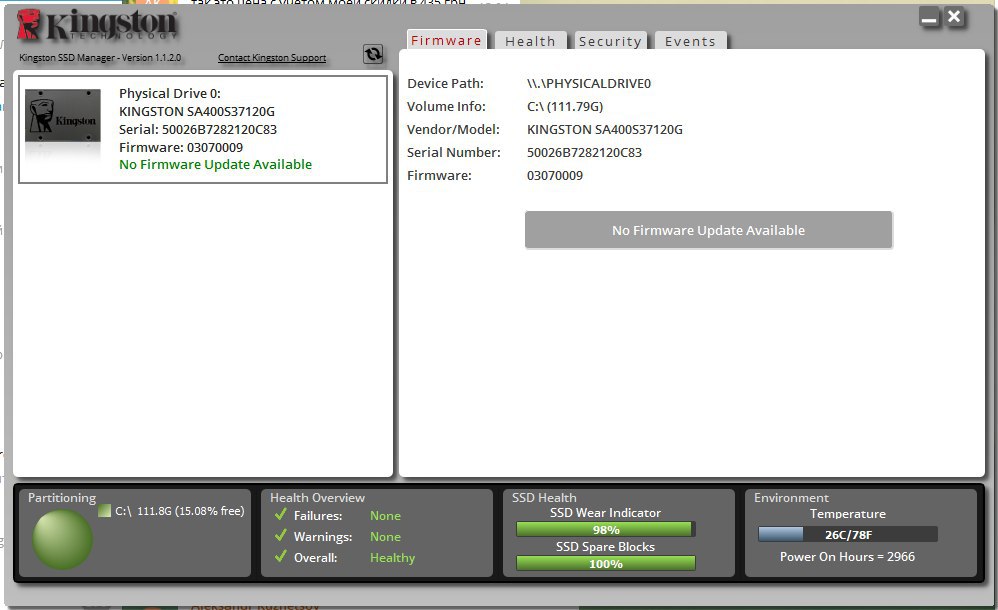This screenshot has width=998, height=610.
Task: Click the Partitioning panel title
Action: [62, 498]
